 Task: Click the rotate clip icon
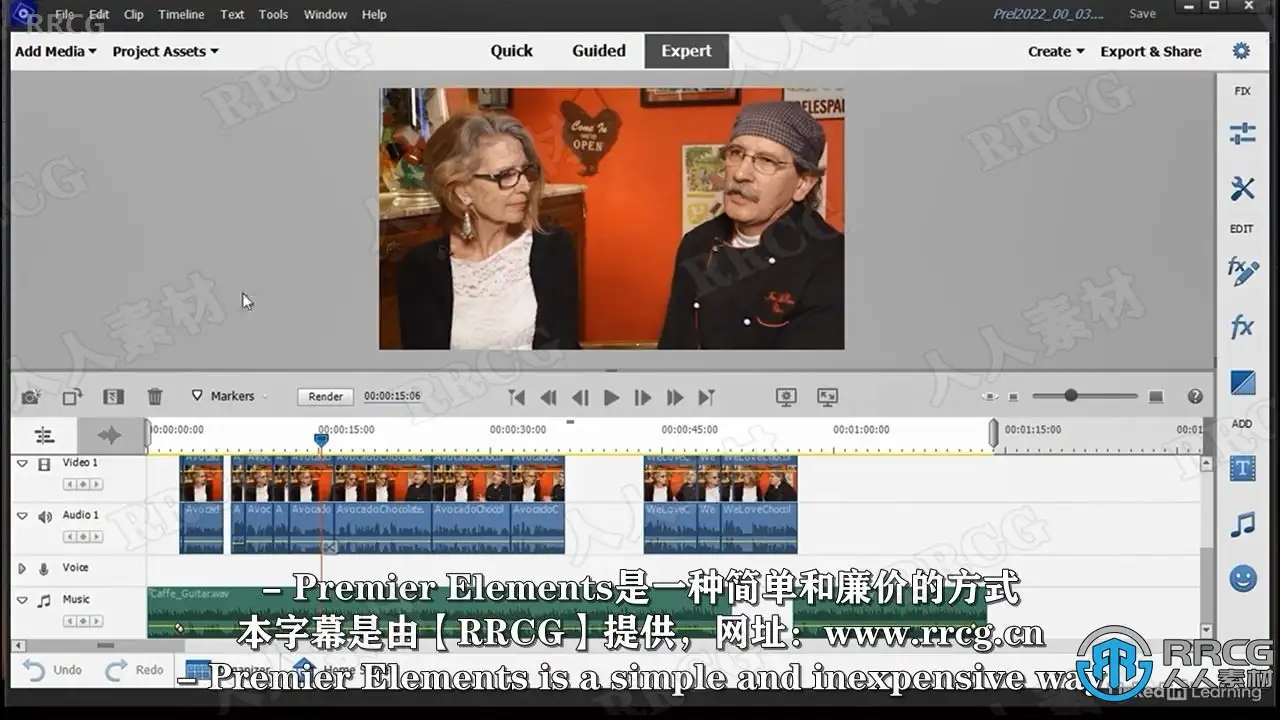click(72, 397)
